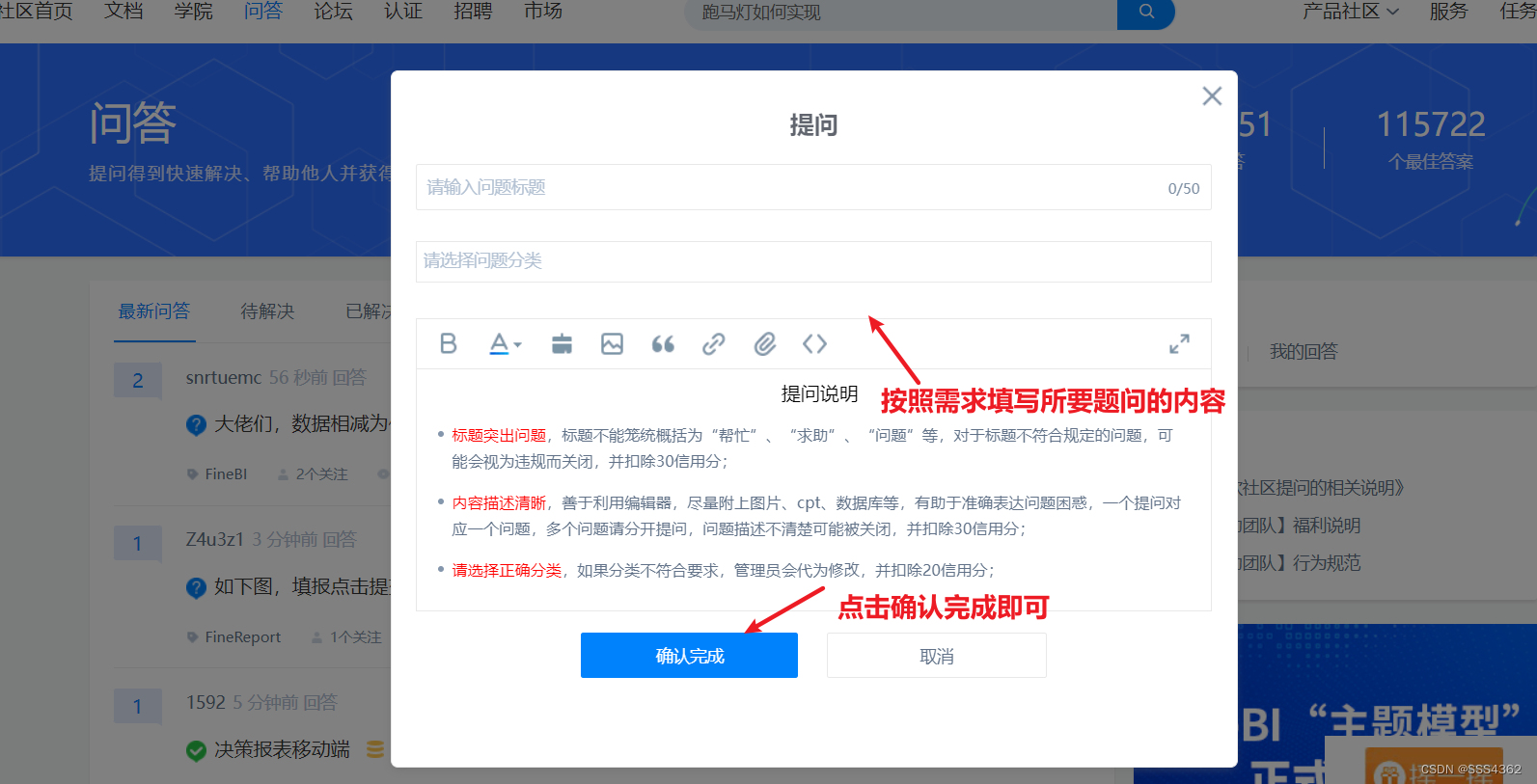Click the 115722 best answers count
Image resolution: width=1537 pixels, height=784 pixels.
[1430, 124]
